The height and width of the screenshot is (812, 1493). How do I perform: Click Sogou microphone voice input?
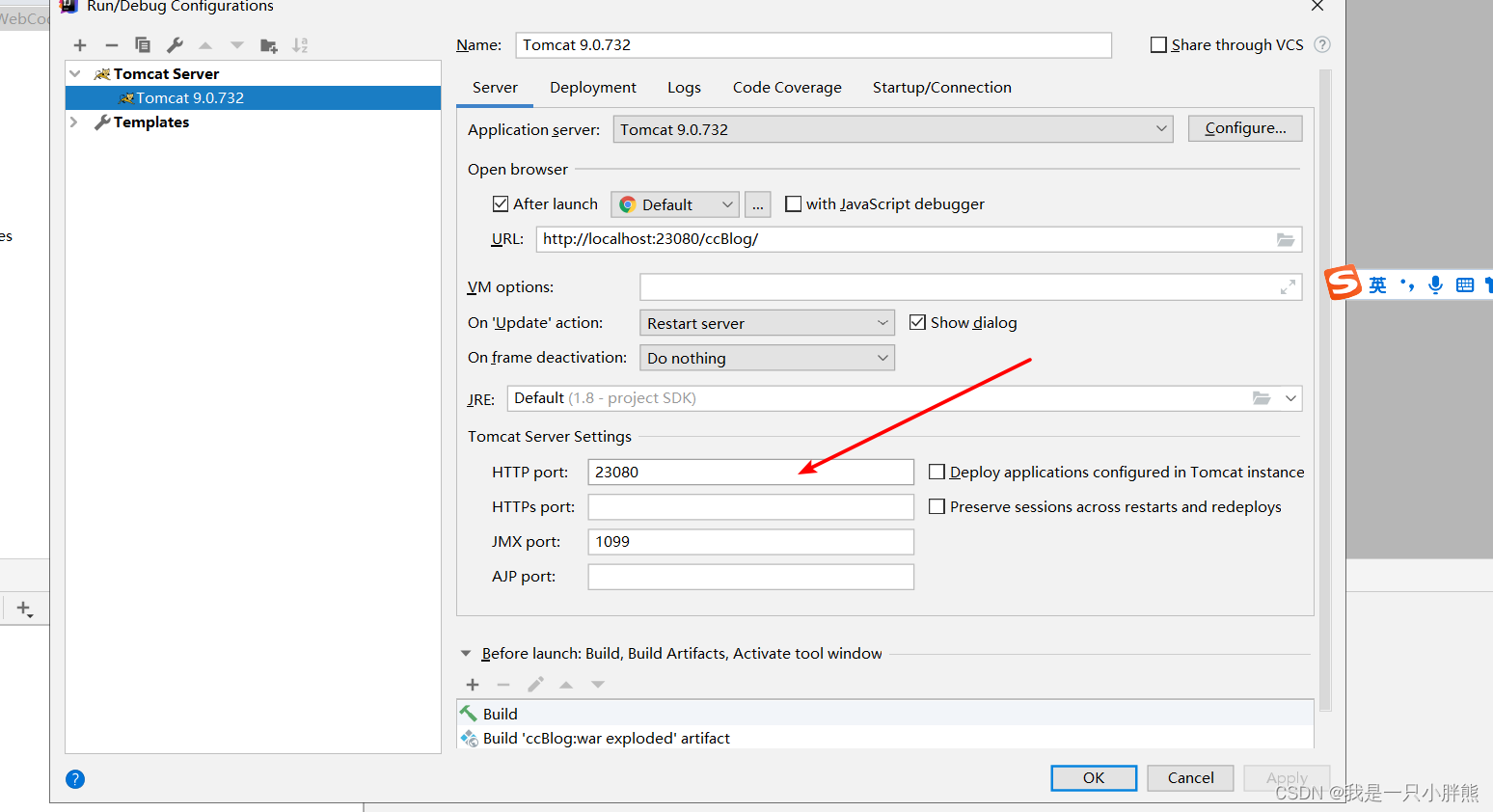(1436, 284)
